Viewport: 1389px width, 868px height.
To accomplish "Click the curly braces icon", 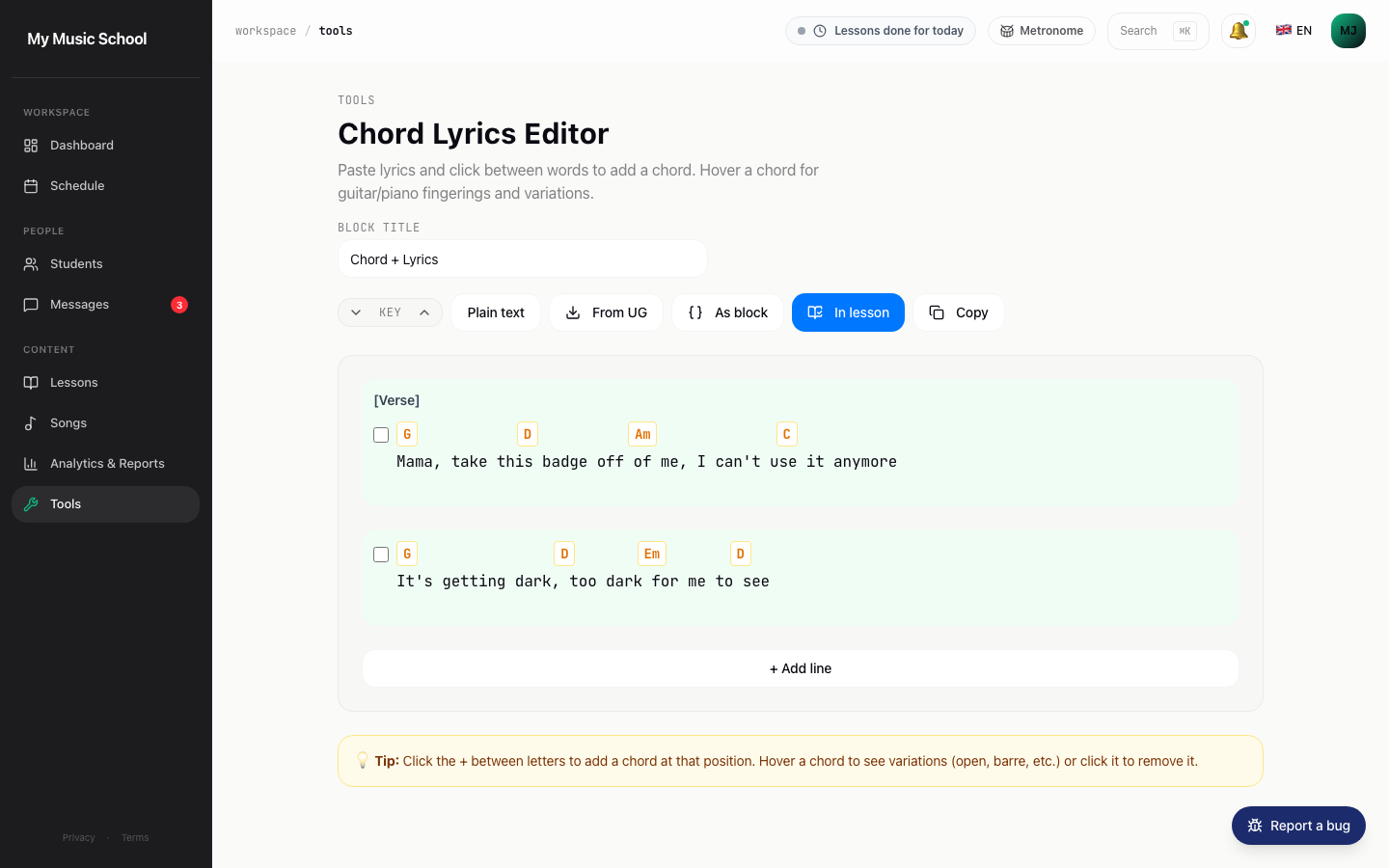I will pyautogui.click(x=695, y=312).
